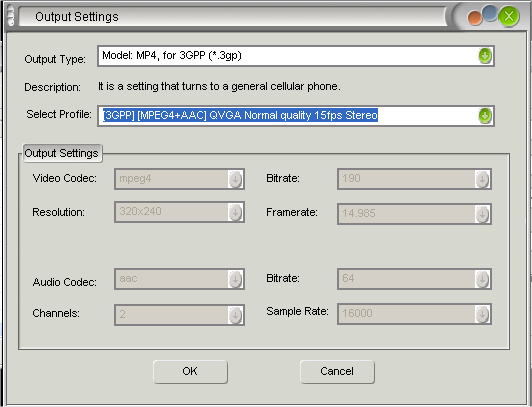The height and width of the screenshot is (407, 532).
Task: Confirm settings with the OK button
Action: pos(190,372)
